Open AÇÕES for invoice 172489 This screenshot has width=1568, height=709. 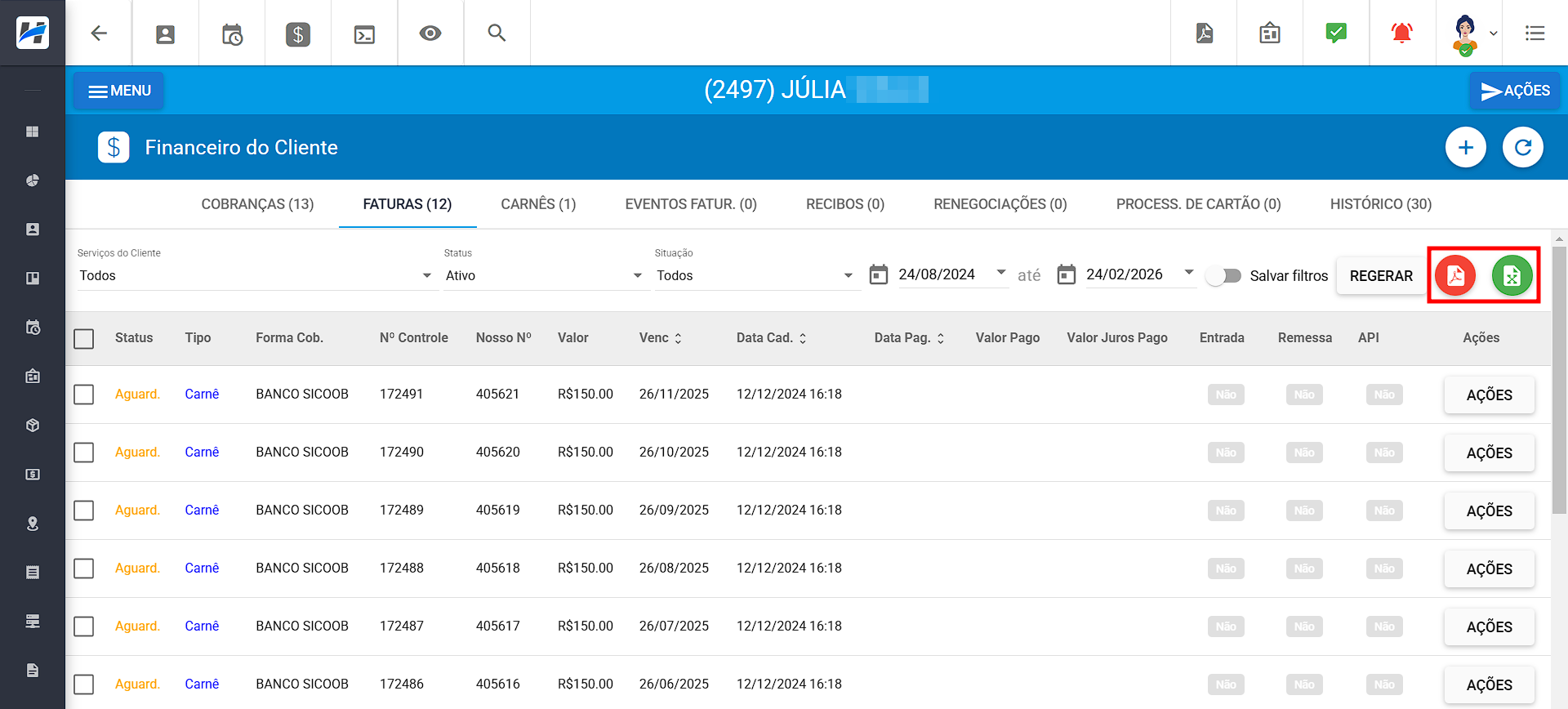pyautogui.click(x=1490, y=511)
